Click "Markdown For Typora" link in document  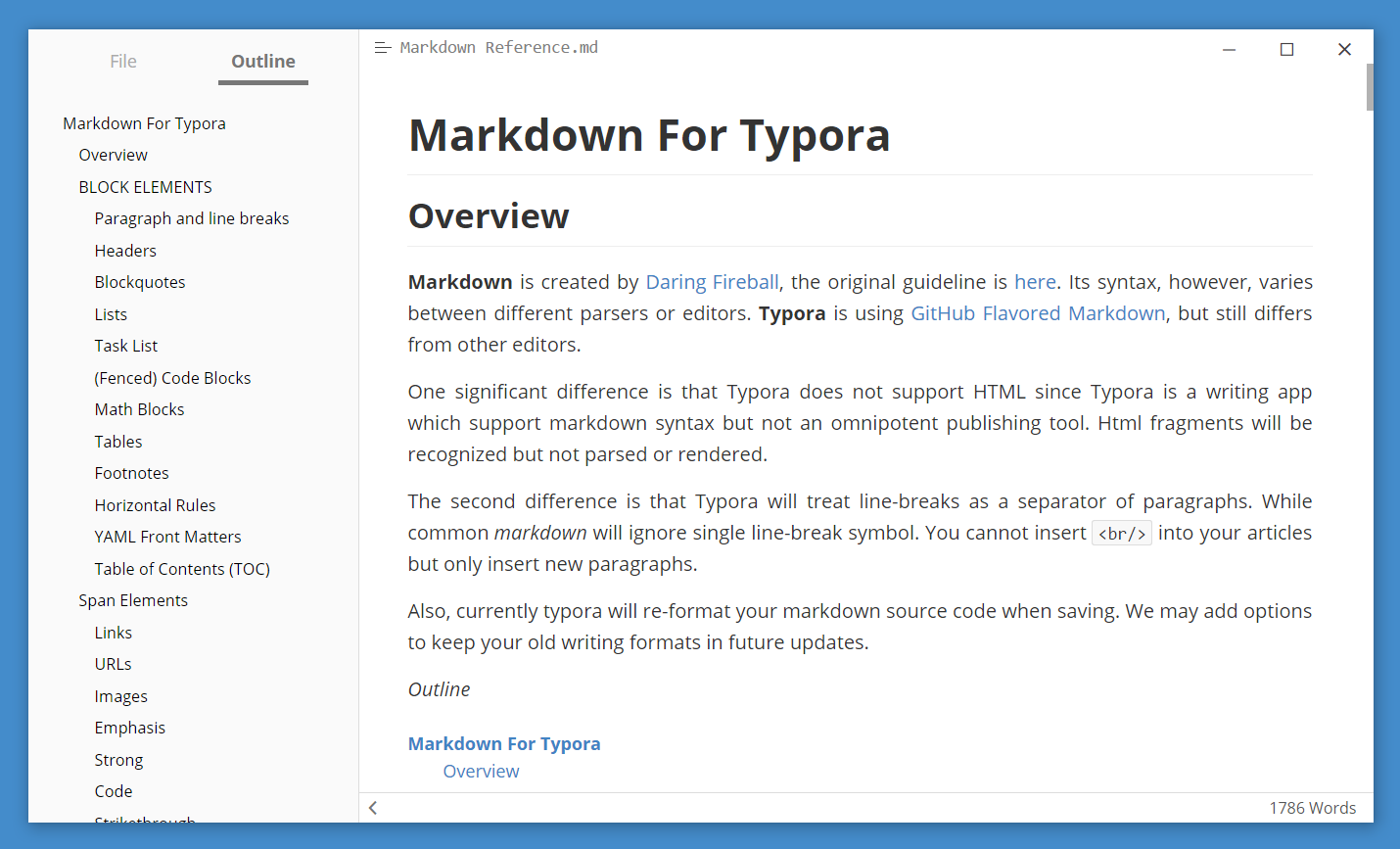tap(504, 743)
